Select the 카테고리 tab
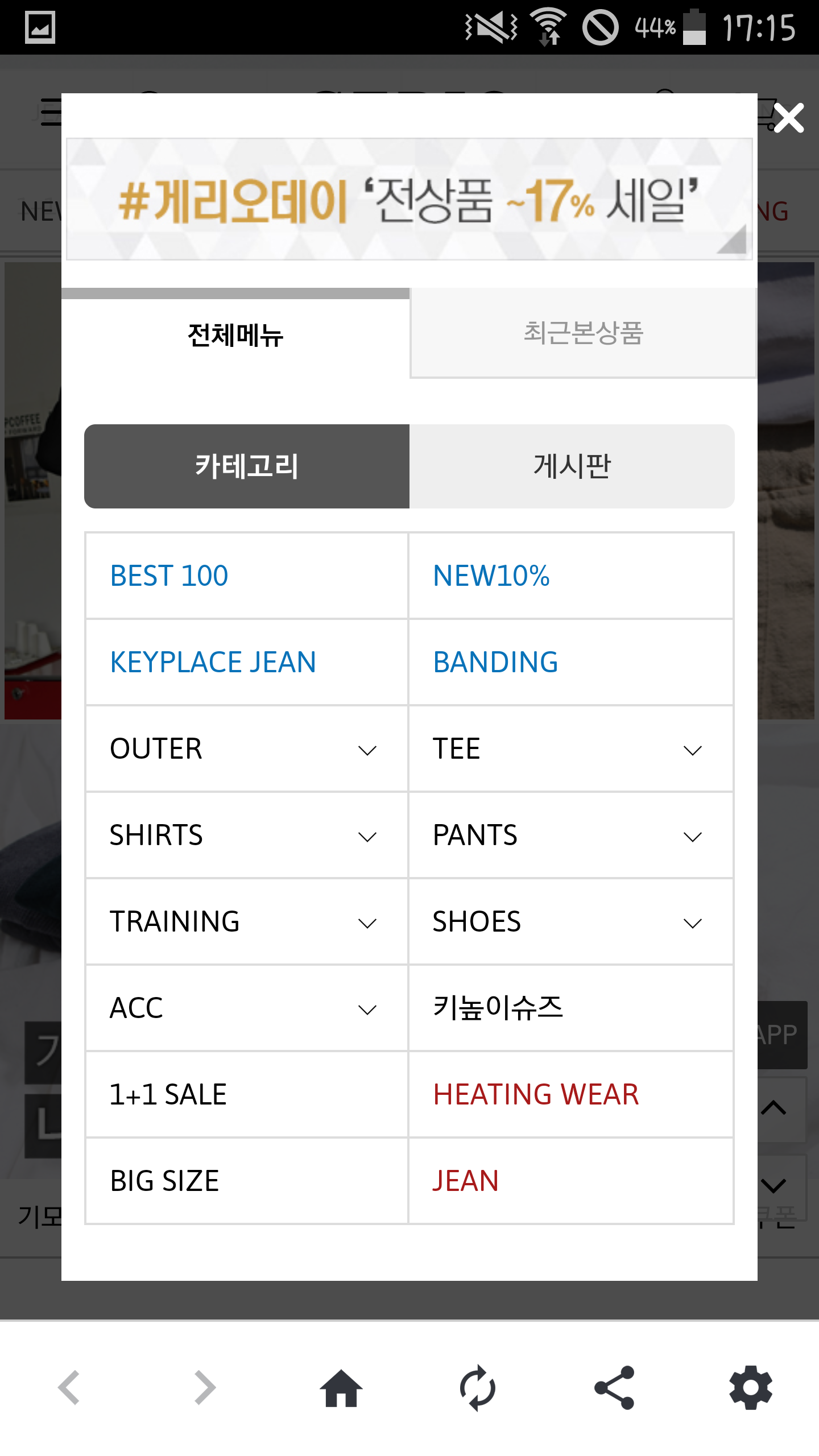This screenshot has height=1456, width=819. click(247, 466)
